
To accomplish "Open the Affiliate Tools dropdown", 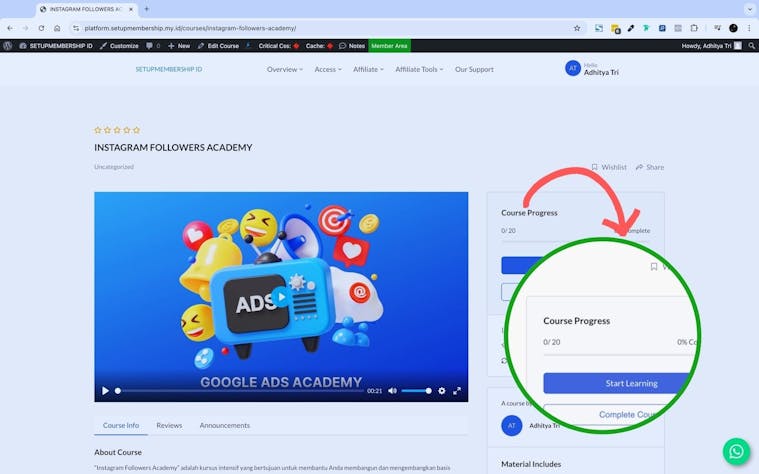I will point(419,69).
